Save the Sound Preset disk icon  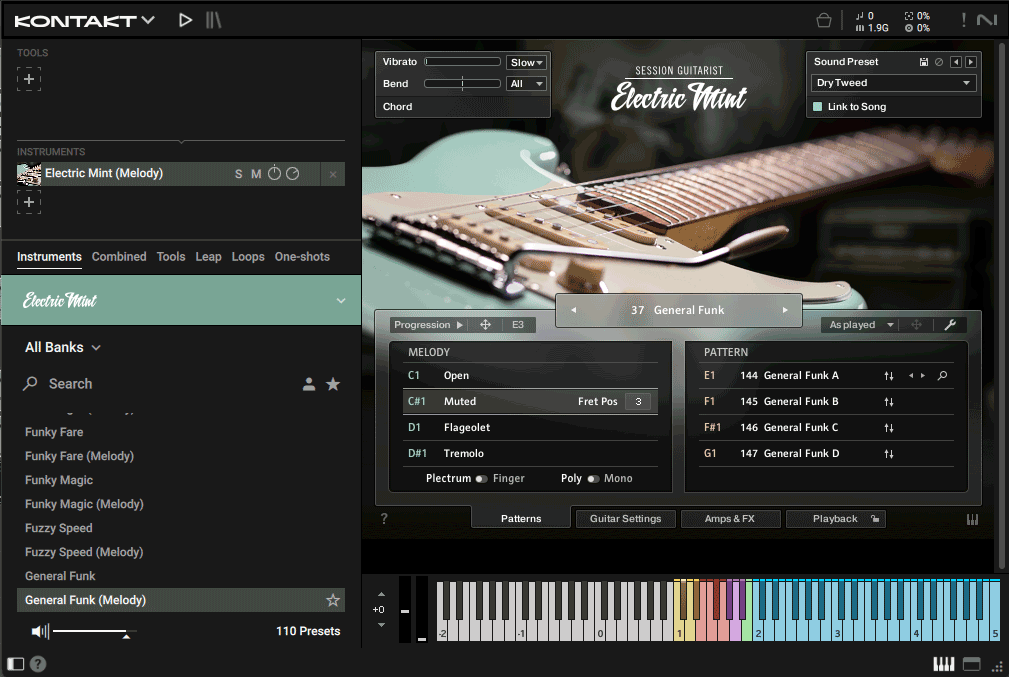(923, 62)
